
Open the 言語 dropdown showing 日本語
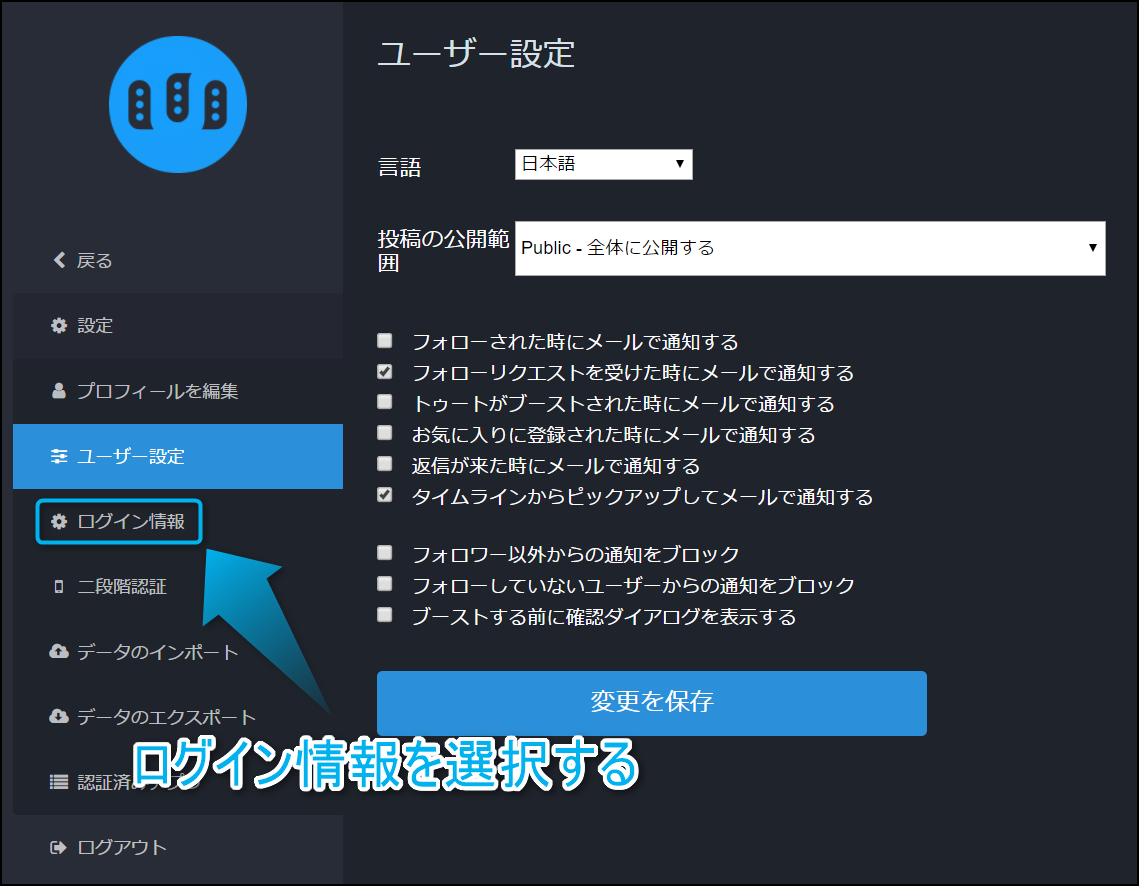603,164
